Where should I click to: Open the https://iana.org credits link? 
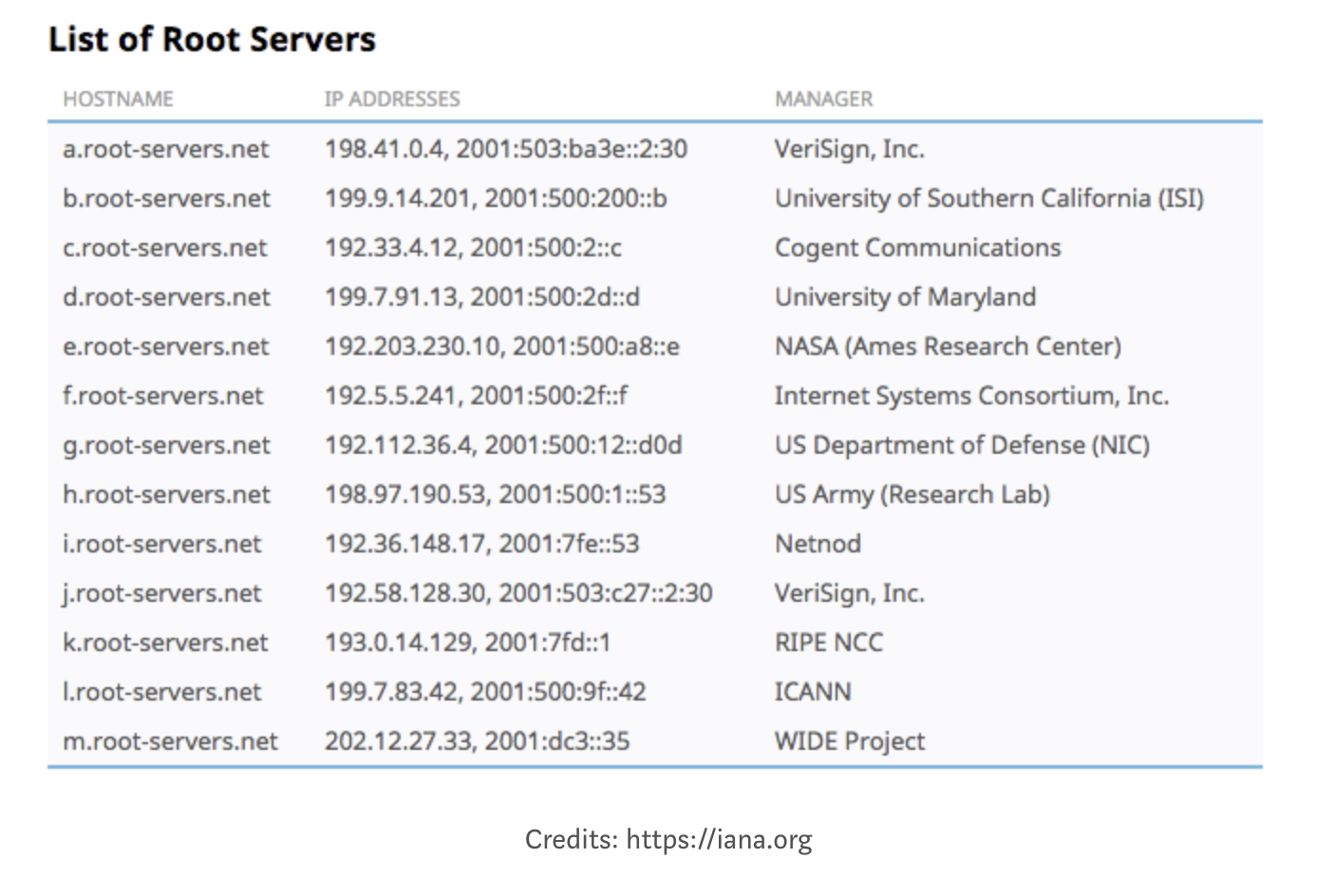click(x=719, y=839)
